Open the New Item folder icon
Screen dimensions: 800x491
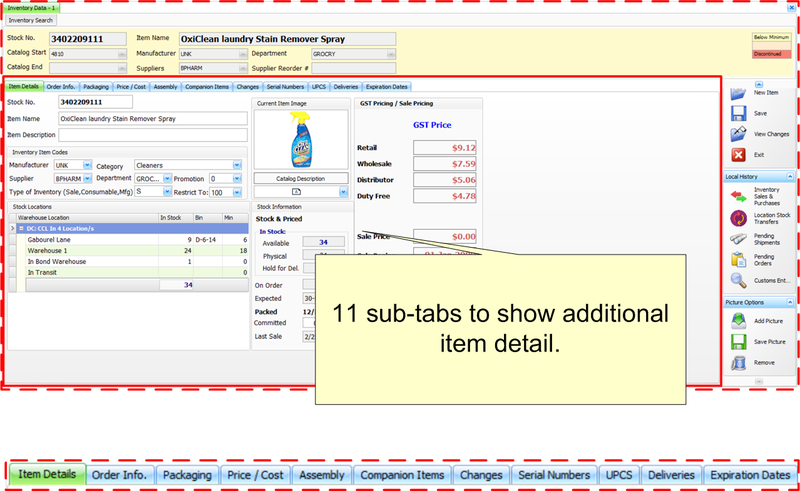[738, 93]
